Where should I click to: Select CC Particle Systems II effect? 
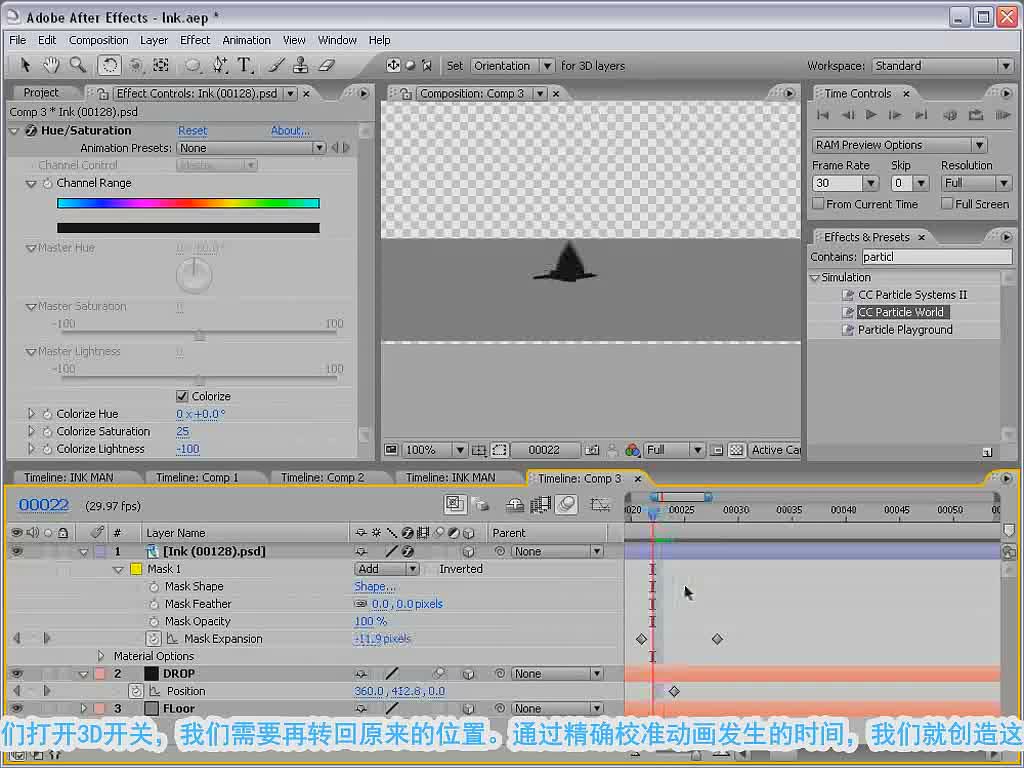point(912,295)
